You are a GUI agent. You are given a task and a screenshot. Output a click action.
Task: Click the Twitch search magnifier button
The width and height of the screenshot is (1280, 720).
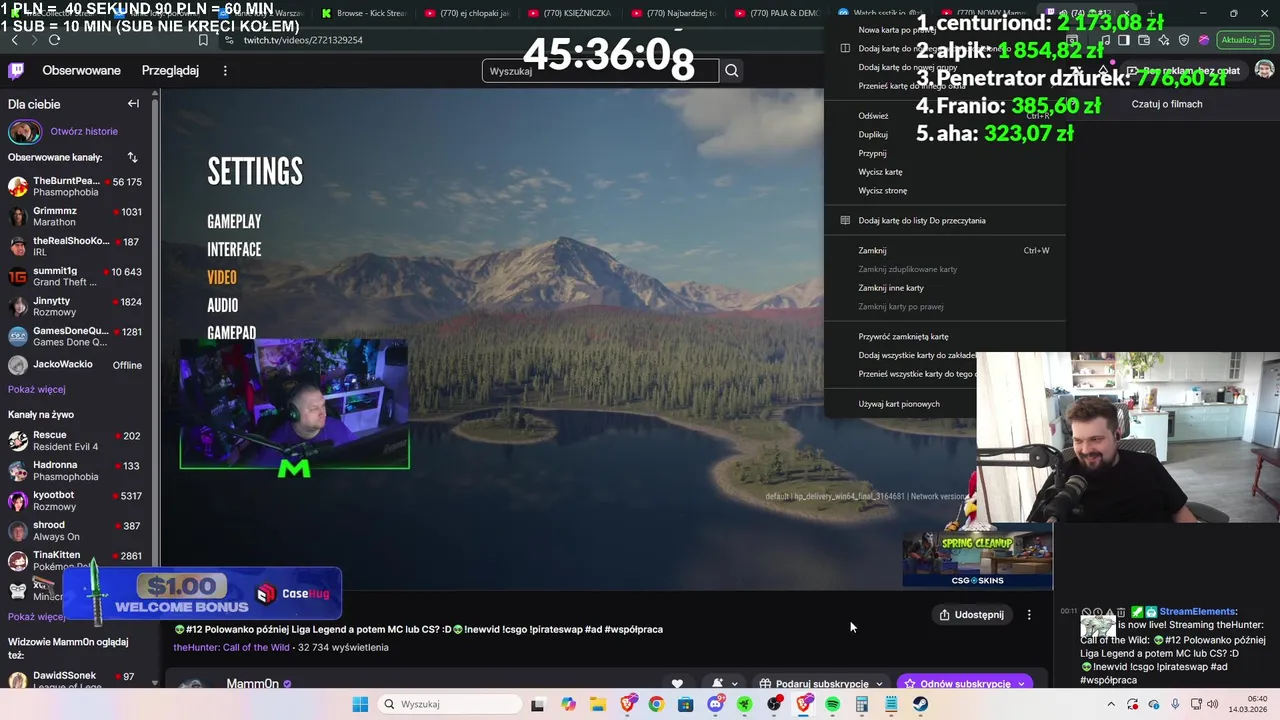point(732,71)
